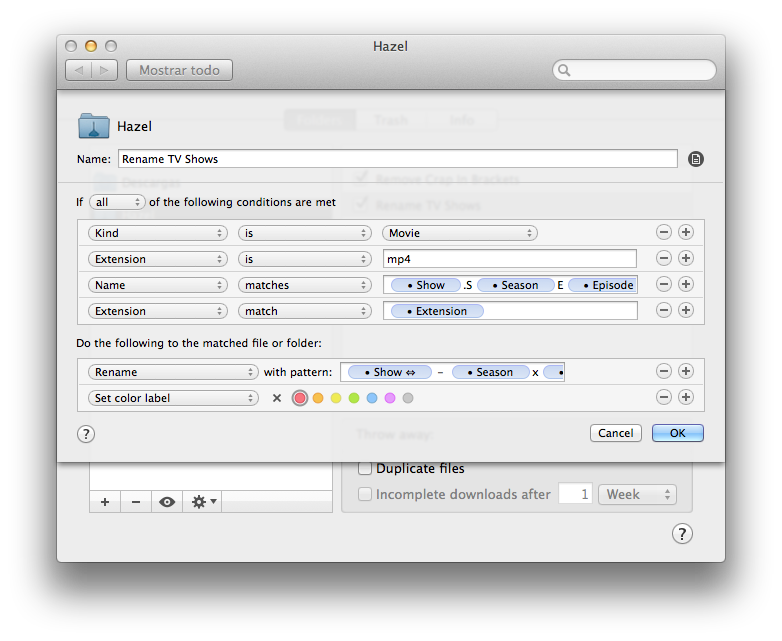Open the Movie kind value dropdown
The height and width of the screenshot is (641, 782).
click(460, 233)
